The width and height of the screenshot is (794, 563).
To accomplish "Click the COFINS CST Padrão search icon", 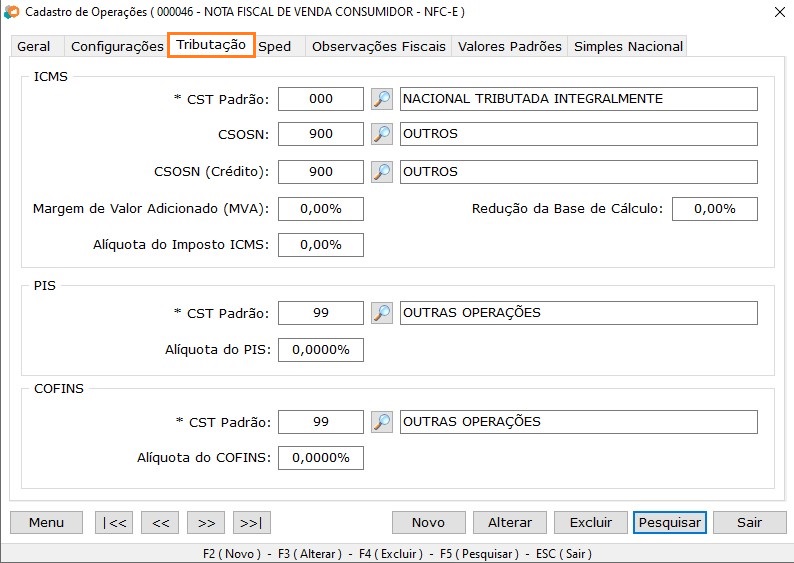I will pyautogui.click(x=382, y=422).
